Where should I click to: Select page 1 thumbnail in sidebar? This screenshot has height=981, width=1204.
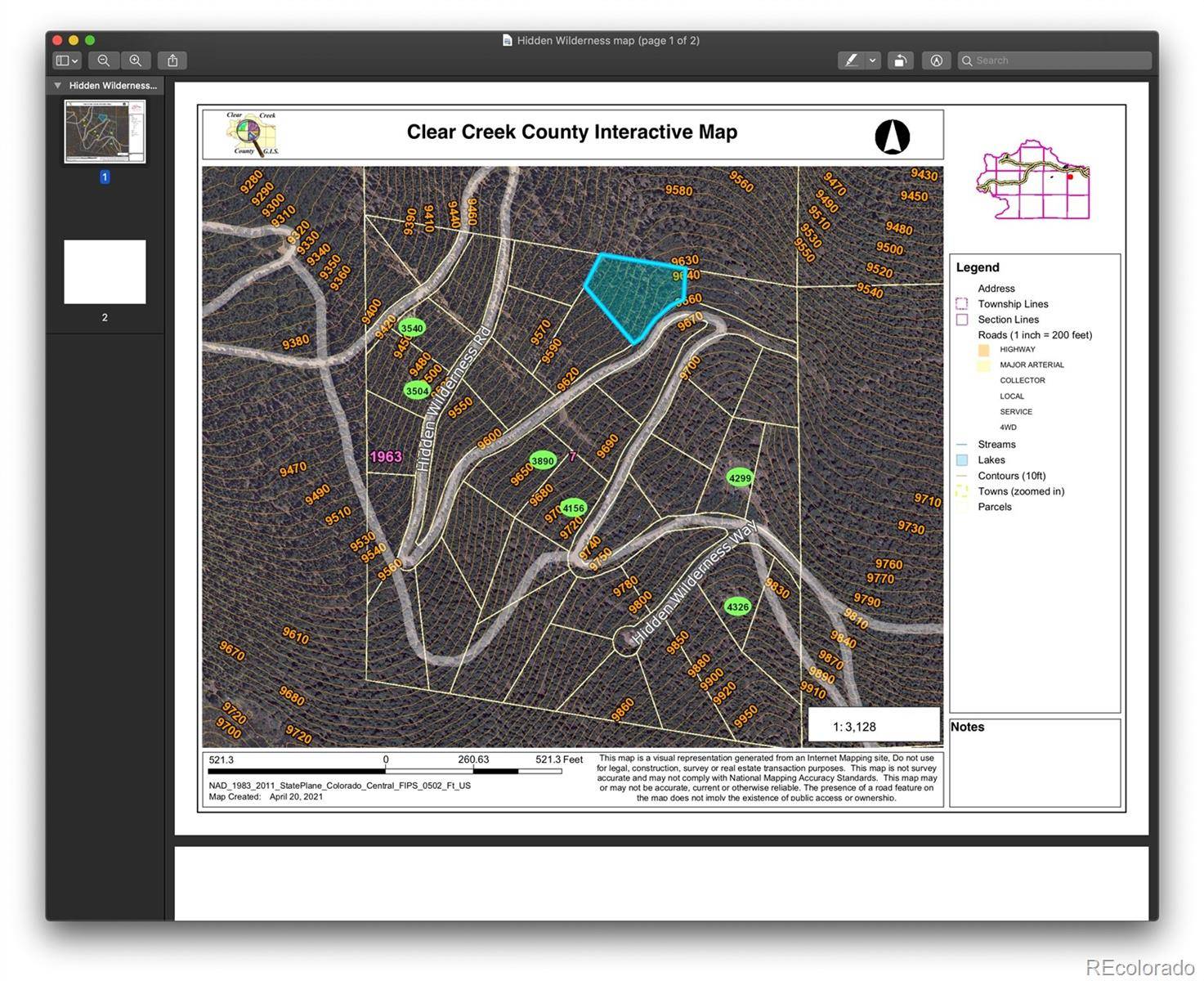click(x=105, y=132)
